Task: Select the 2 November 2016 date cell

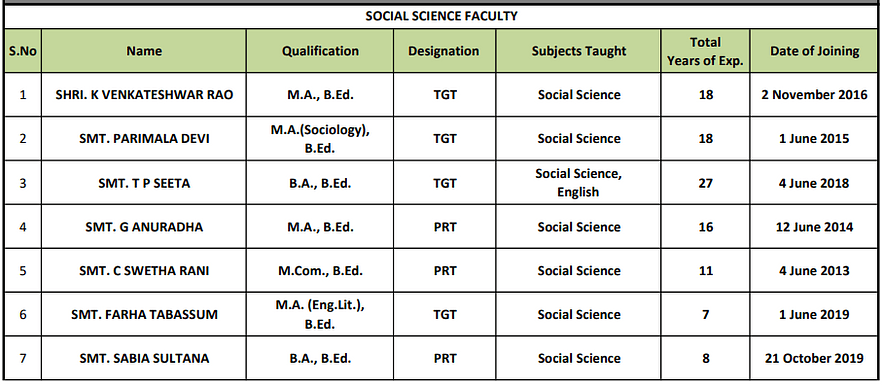Action: pyautogui.click(x=814, y=95)
